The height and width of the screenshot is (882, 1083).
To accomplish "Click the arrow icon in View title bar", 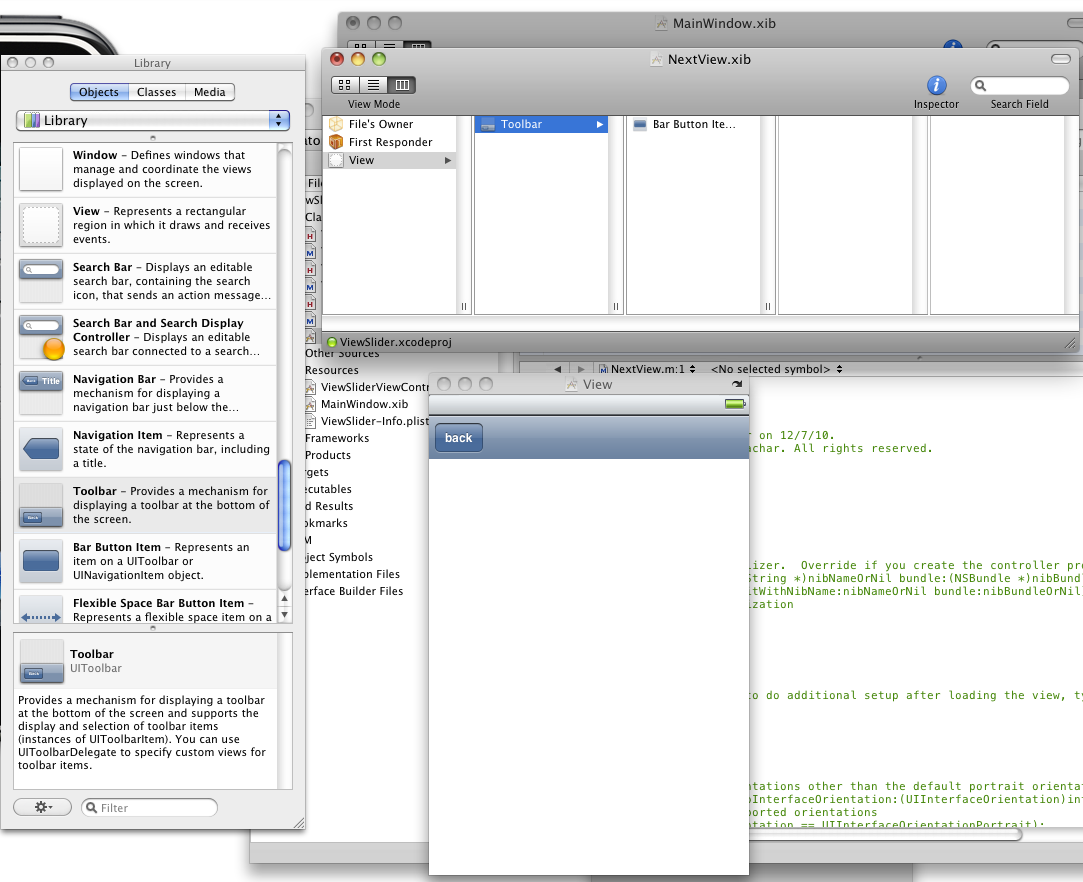I will pos(737,384).
